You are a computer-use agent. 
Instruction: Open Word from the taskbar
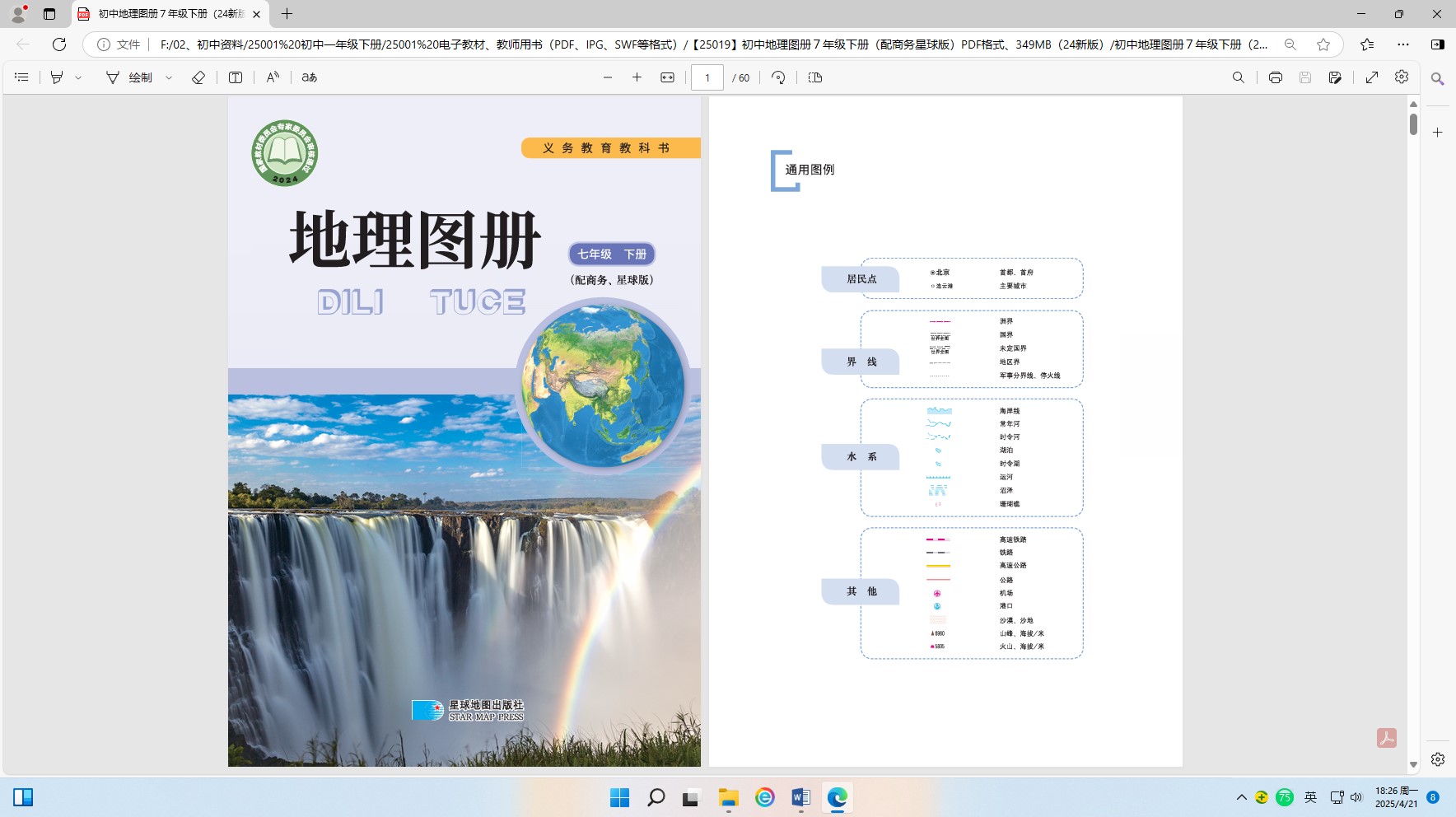(800, 797)
